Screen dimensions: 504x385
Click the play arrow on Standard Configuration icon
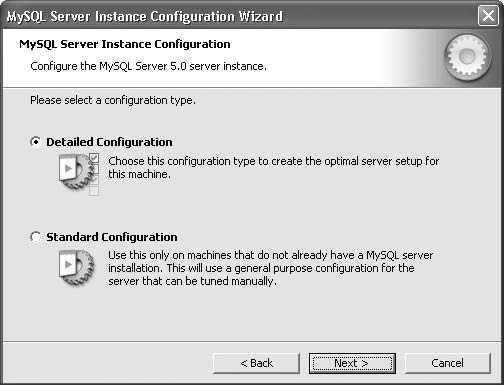pyautogui.click(x=69, y=264)
